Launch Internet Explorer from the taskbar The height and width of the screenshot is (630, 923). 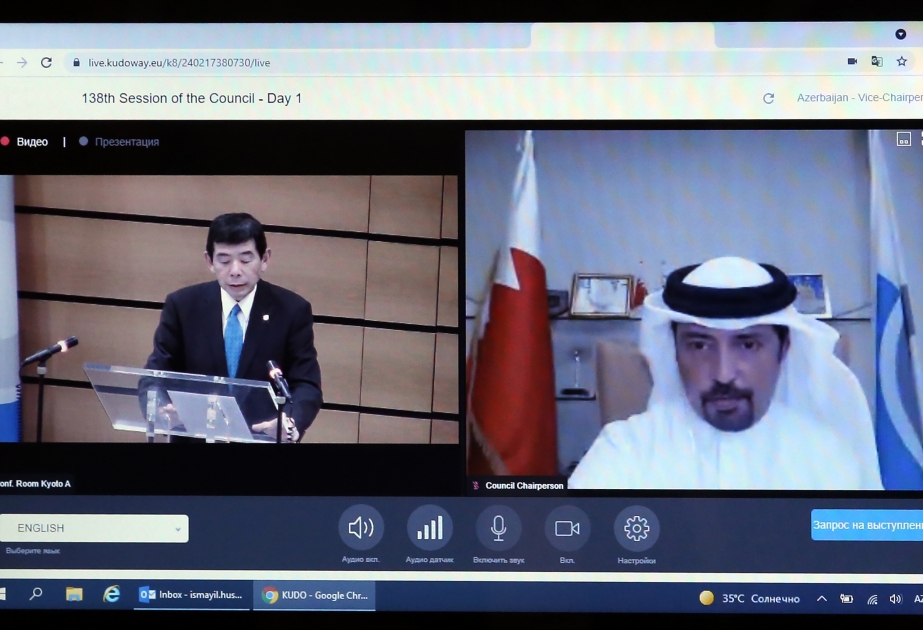tap(111, 595)
